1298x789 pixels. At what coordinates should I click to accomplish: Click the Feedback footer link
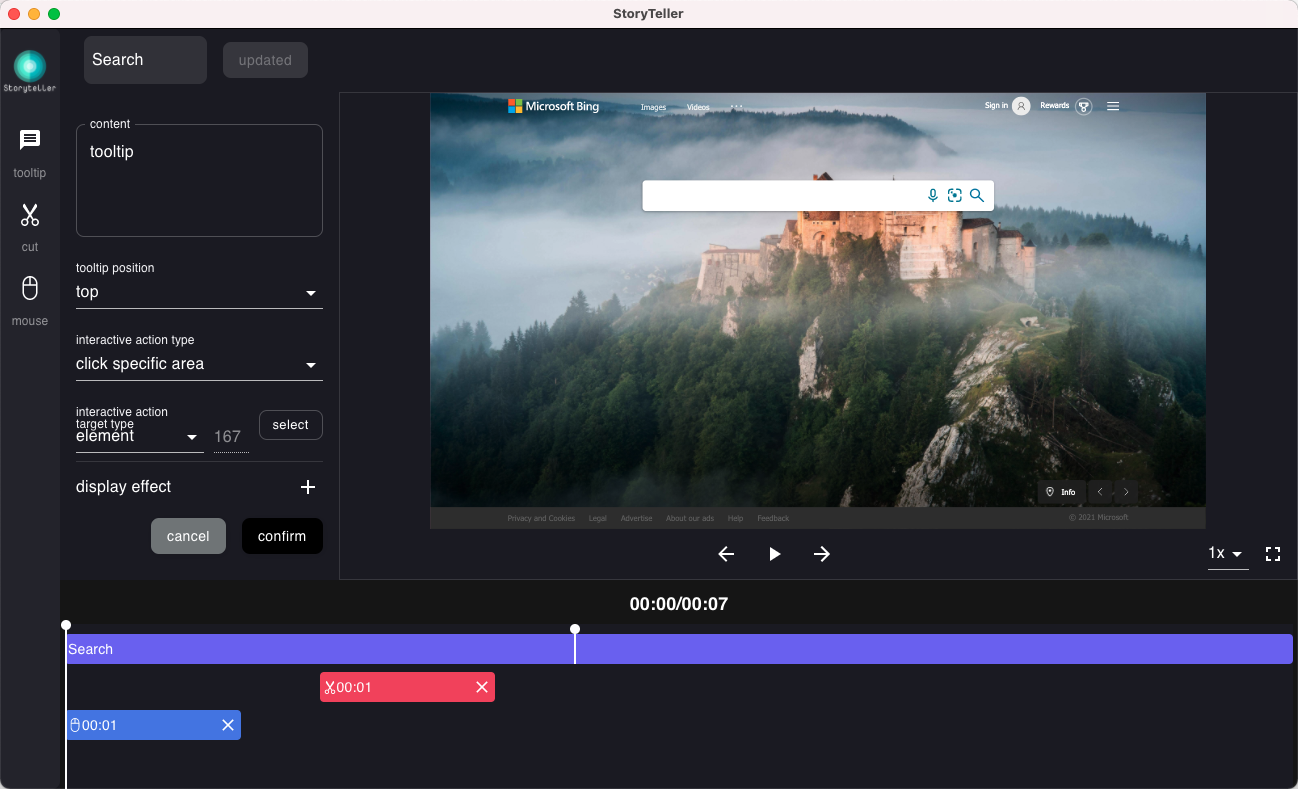pyautogui.click(x=773, y=518)
